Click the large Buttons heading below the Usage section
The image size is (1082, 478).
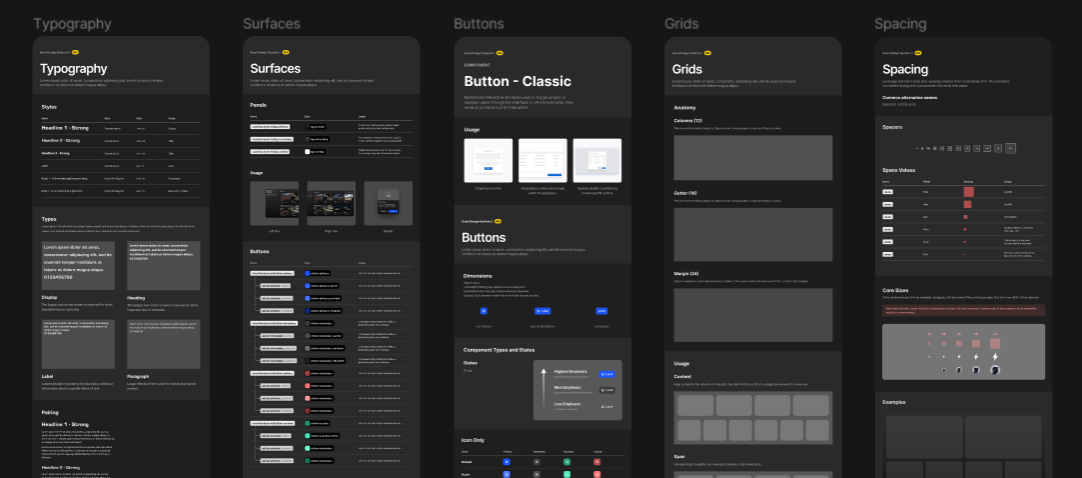(x=484, y=237)
